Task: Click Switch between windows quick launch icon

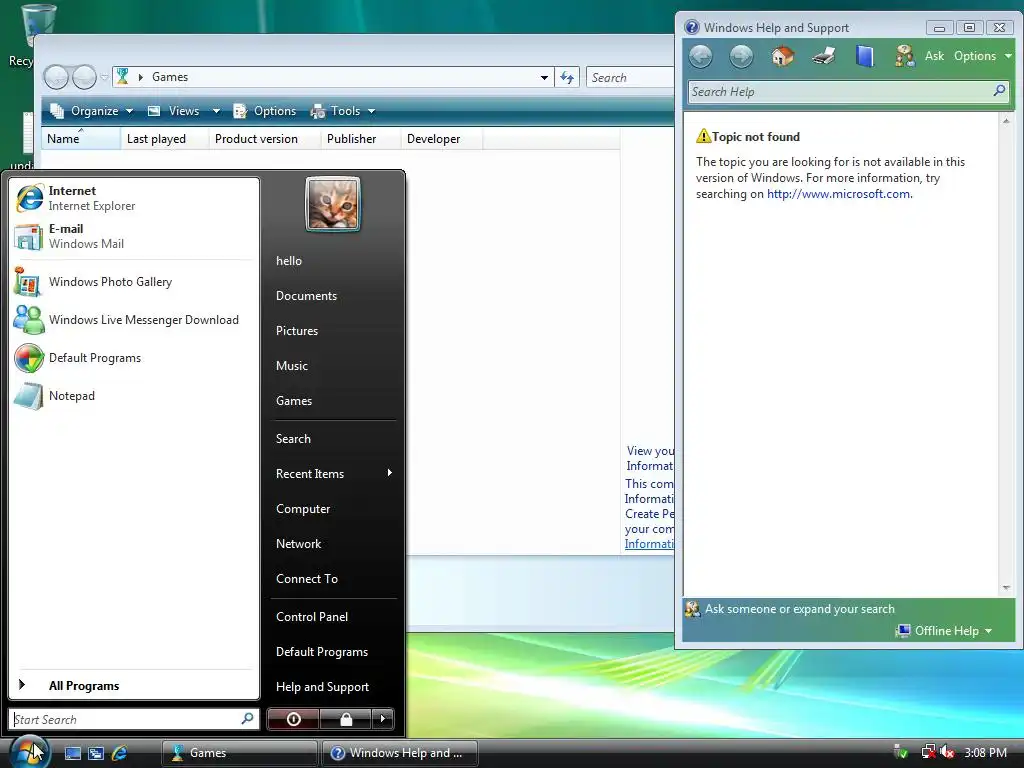Action: tap(96, 753)
